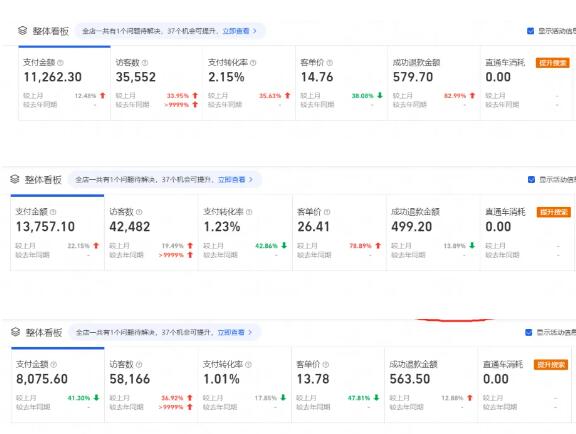Click help icon beside 支付金额 above 8,075.60
Image resolution: width=576 pixels, height=434 pixels.
click(54, 365)
